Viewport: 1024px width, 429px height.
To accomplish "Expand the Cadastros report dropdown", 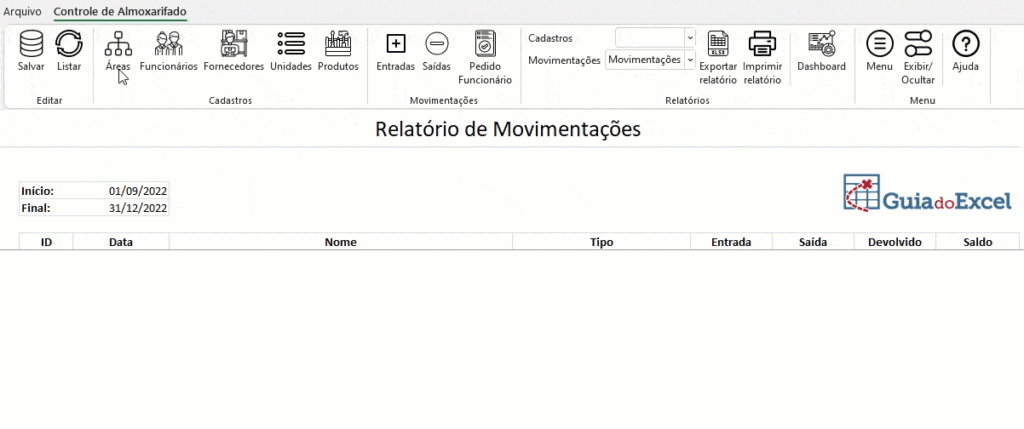I will pos(690,38).
